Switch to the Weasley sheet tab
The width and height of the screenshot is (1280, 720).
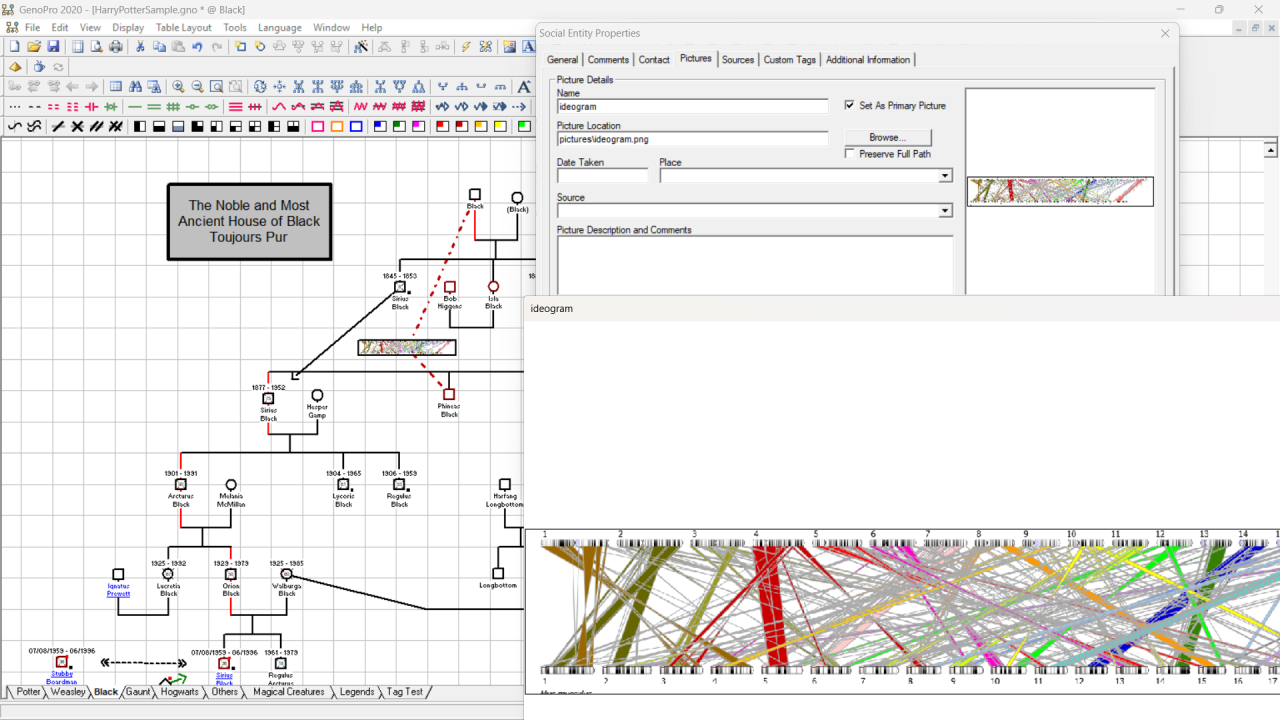tap(68, 692)
